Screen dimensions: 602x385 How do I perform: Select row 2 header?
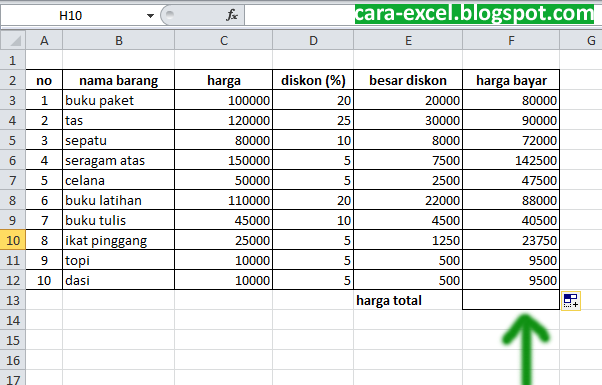pyautogui.click(x=13, y=80)
